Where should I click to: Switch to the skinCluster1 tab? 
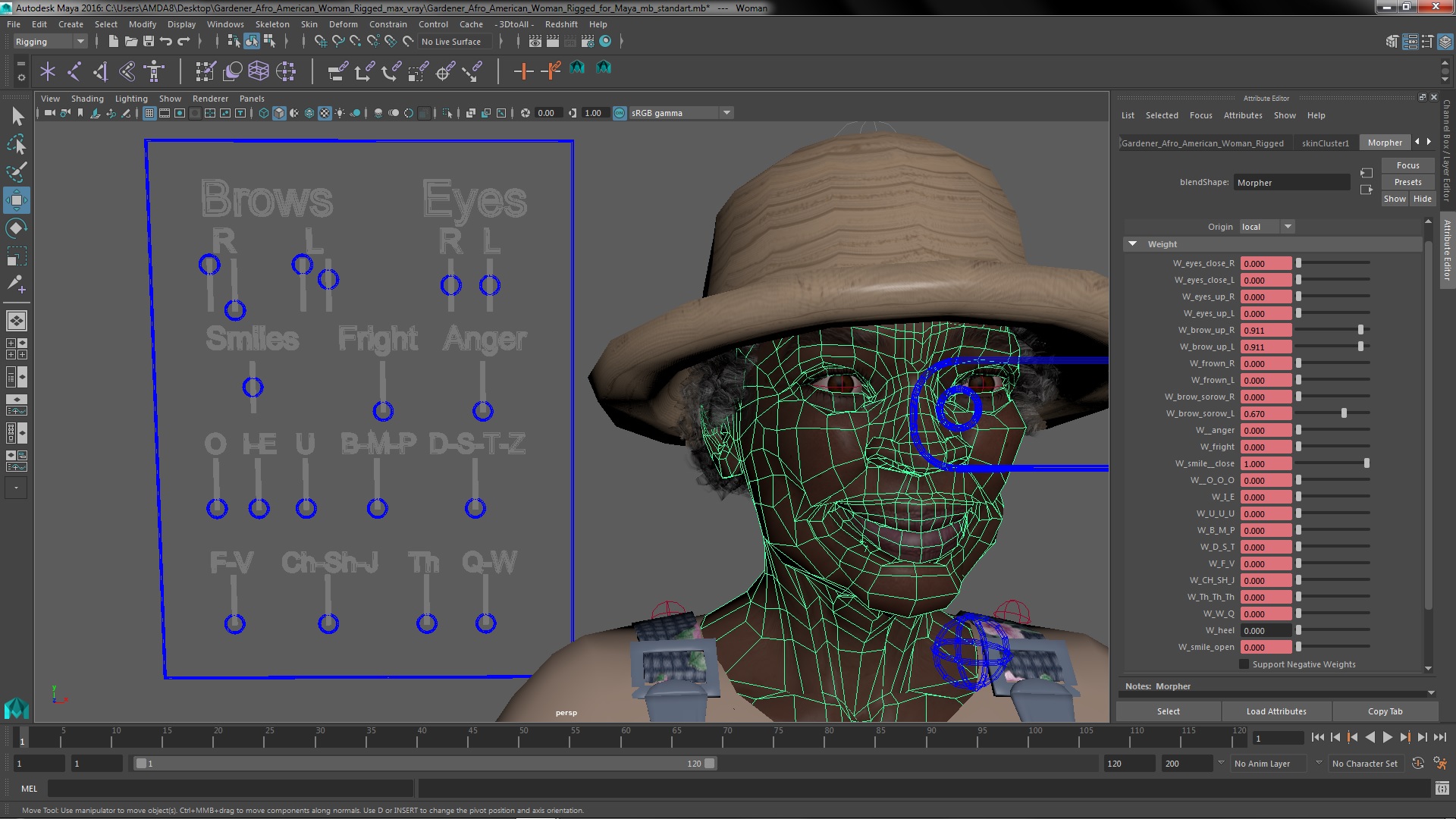tap(1325, 143)
